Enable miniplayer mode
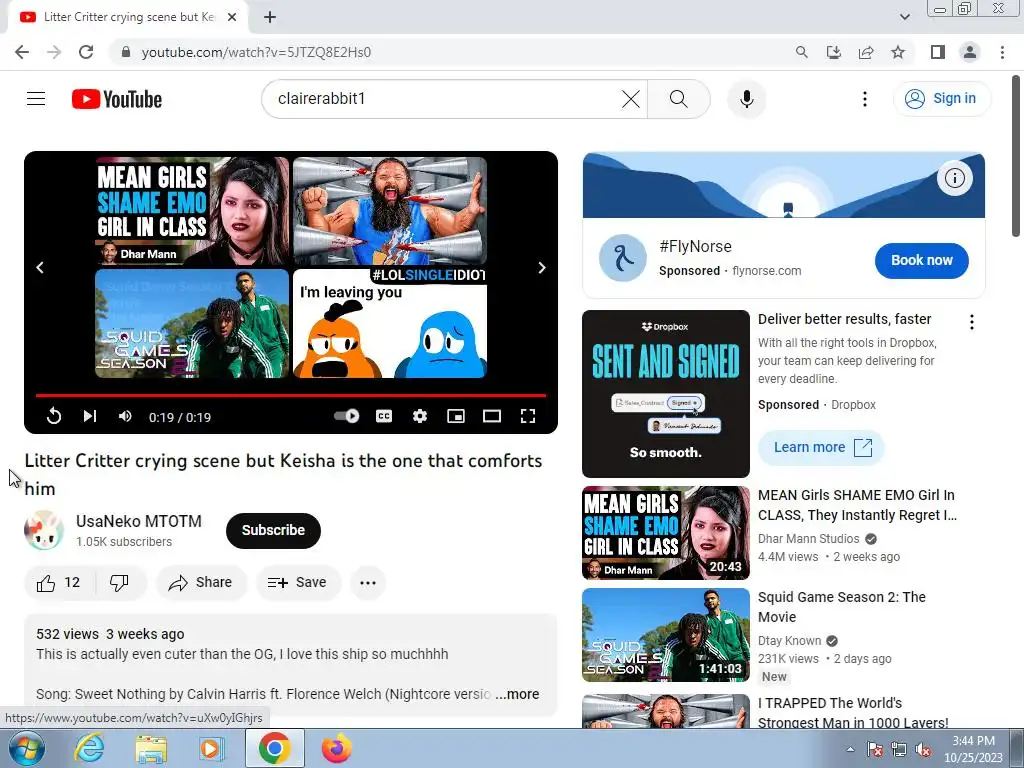This screenshot has width=1024, height=768. click(x=456, y=416)
